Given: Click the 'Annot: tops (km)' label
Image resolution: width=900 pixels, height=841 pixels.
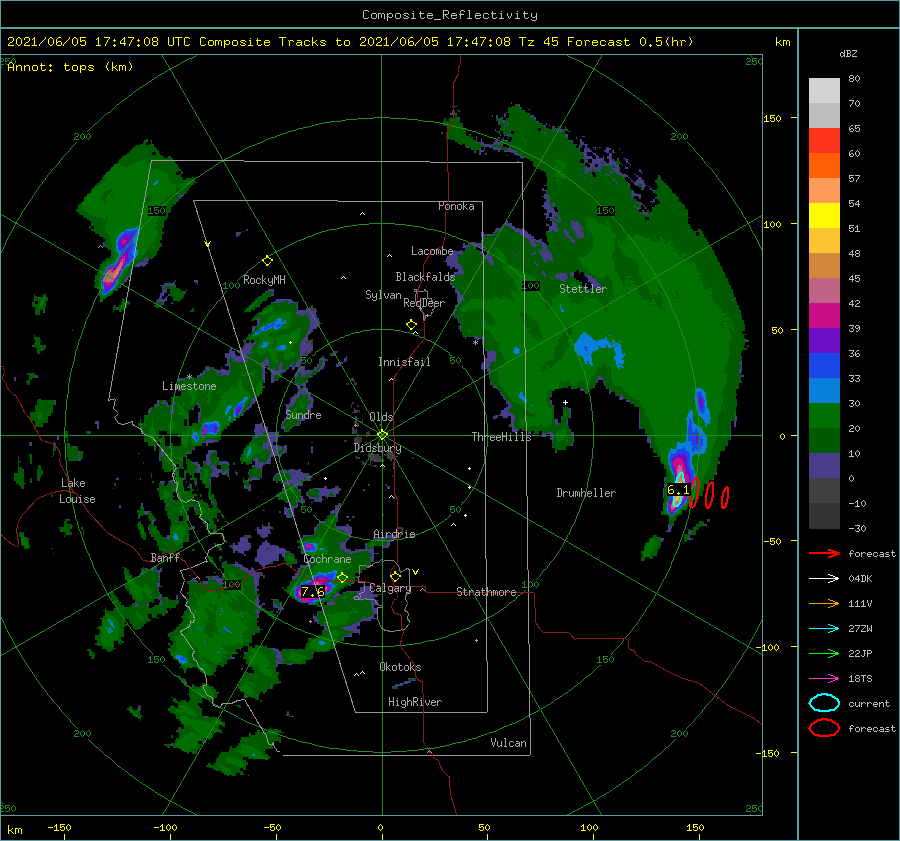Looking at the screenshot, I should (x=70, y=67).
